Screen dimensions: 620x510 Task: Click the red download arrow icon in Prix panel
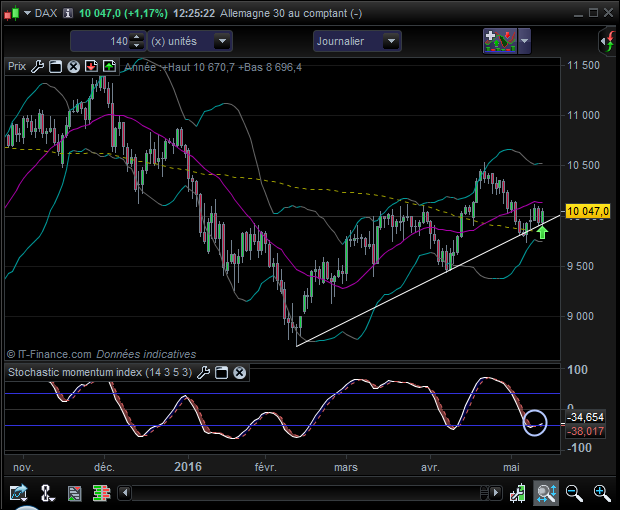coord(91,67)
